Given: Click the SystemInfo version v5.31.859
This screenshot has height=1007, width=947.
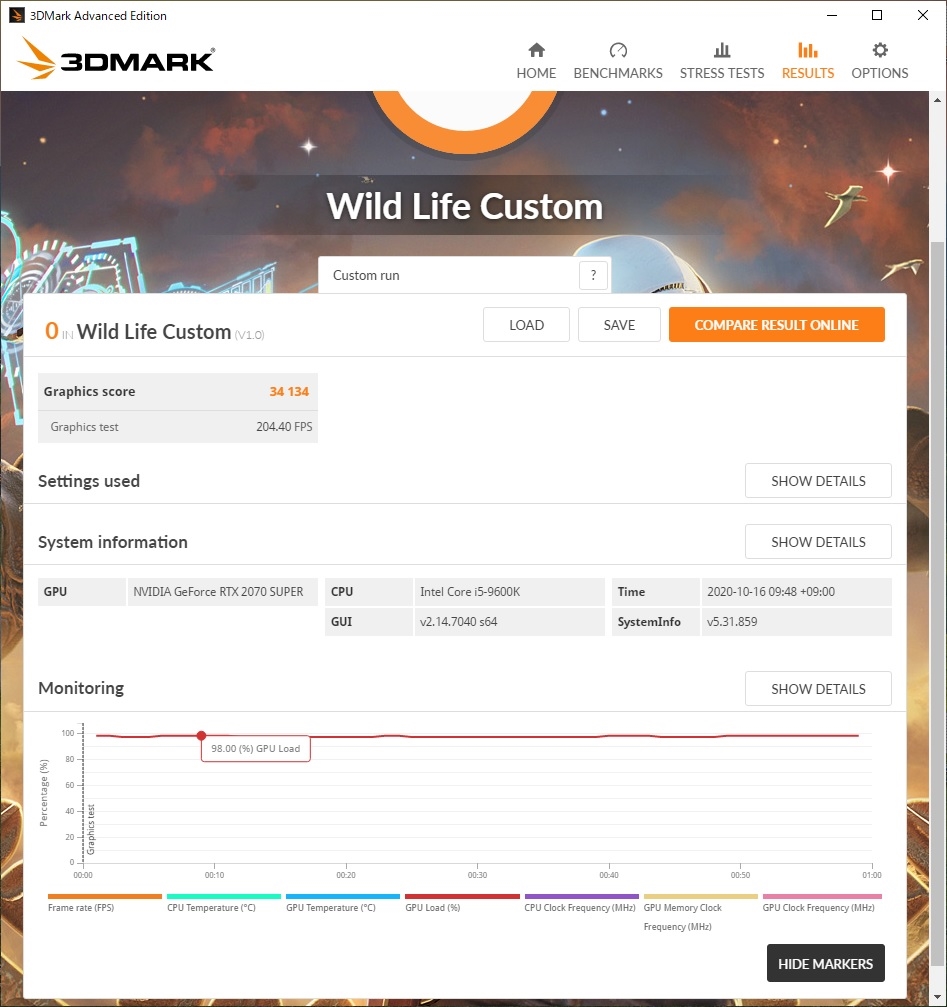Looking at the screenshot, I should point(796,622).
